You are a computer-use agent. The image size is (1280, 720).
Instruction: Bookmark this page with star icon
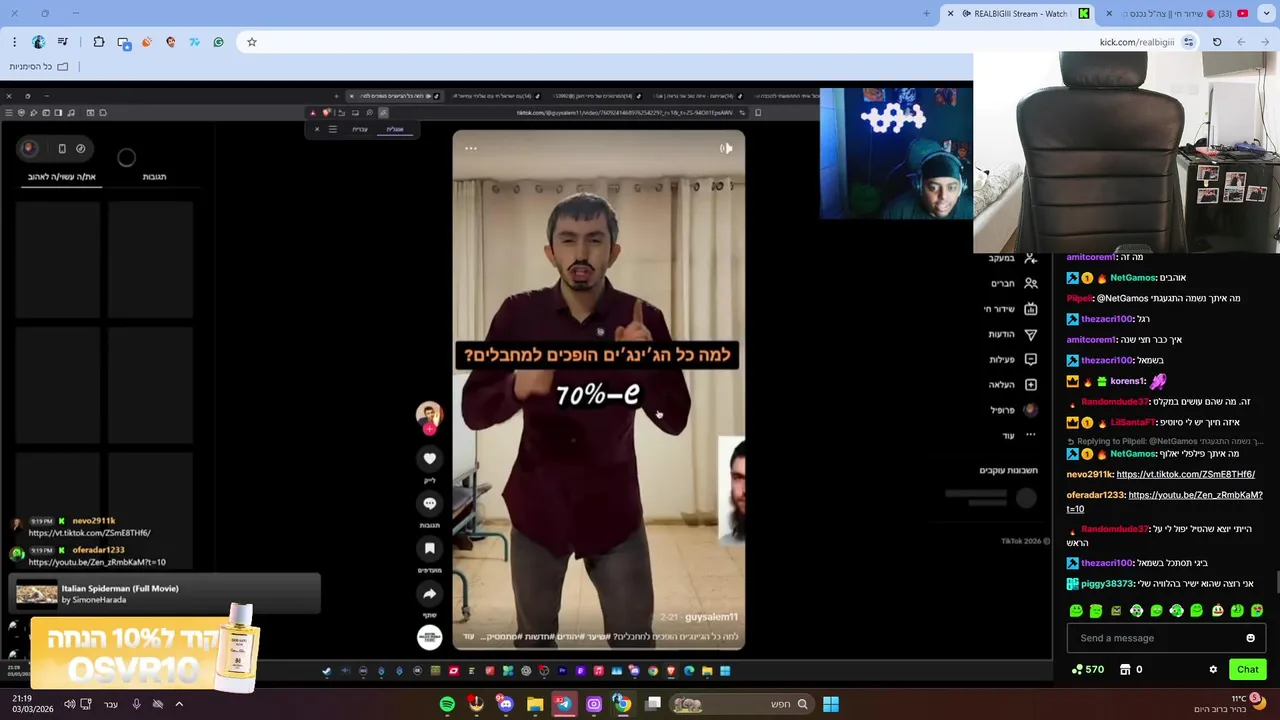tap(251, 42)
